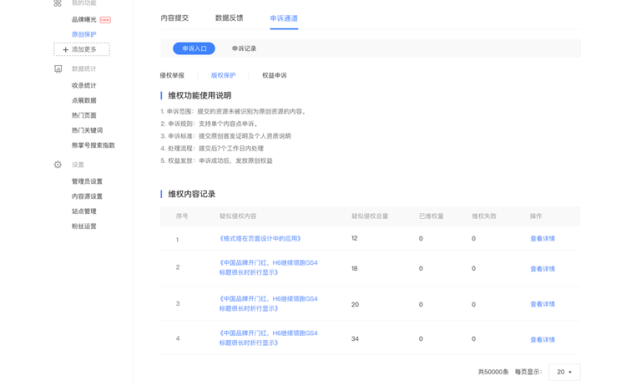Click the 设置 gear icon in sidebar
This screenshot has height=386, width=626.
coord(58,165)
